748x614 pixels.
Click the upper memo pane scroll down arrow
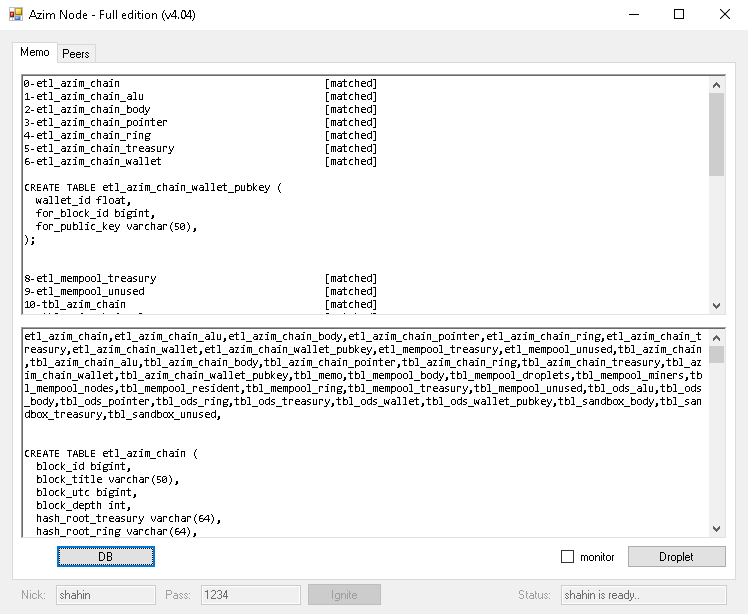716,305
